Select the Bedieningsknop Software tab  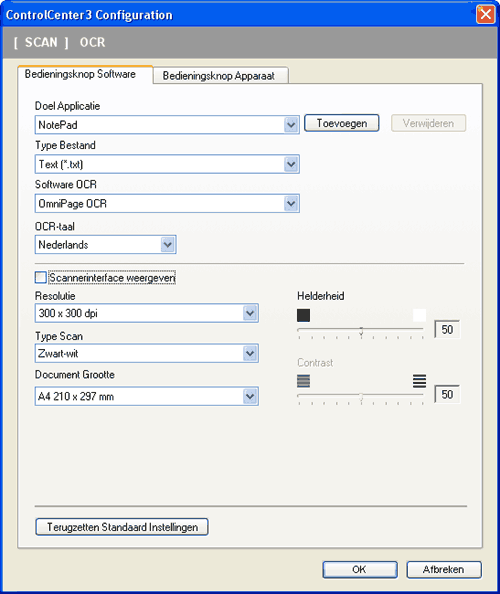[x=85, y=74]
